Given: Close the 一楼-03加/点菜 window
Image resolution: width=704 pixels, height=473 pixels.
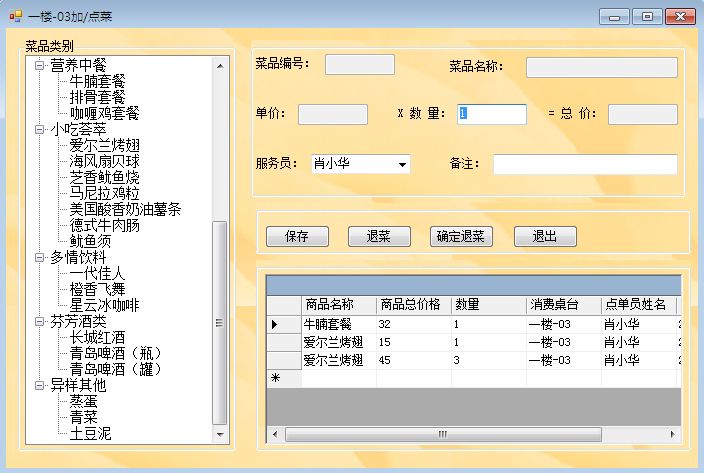Looking at the screenshot, I should click(680, 17).
